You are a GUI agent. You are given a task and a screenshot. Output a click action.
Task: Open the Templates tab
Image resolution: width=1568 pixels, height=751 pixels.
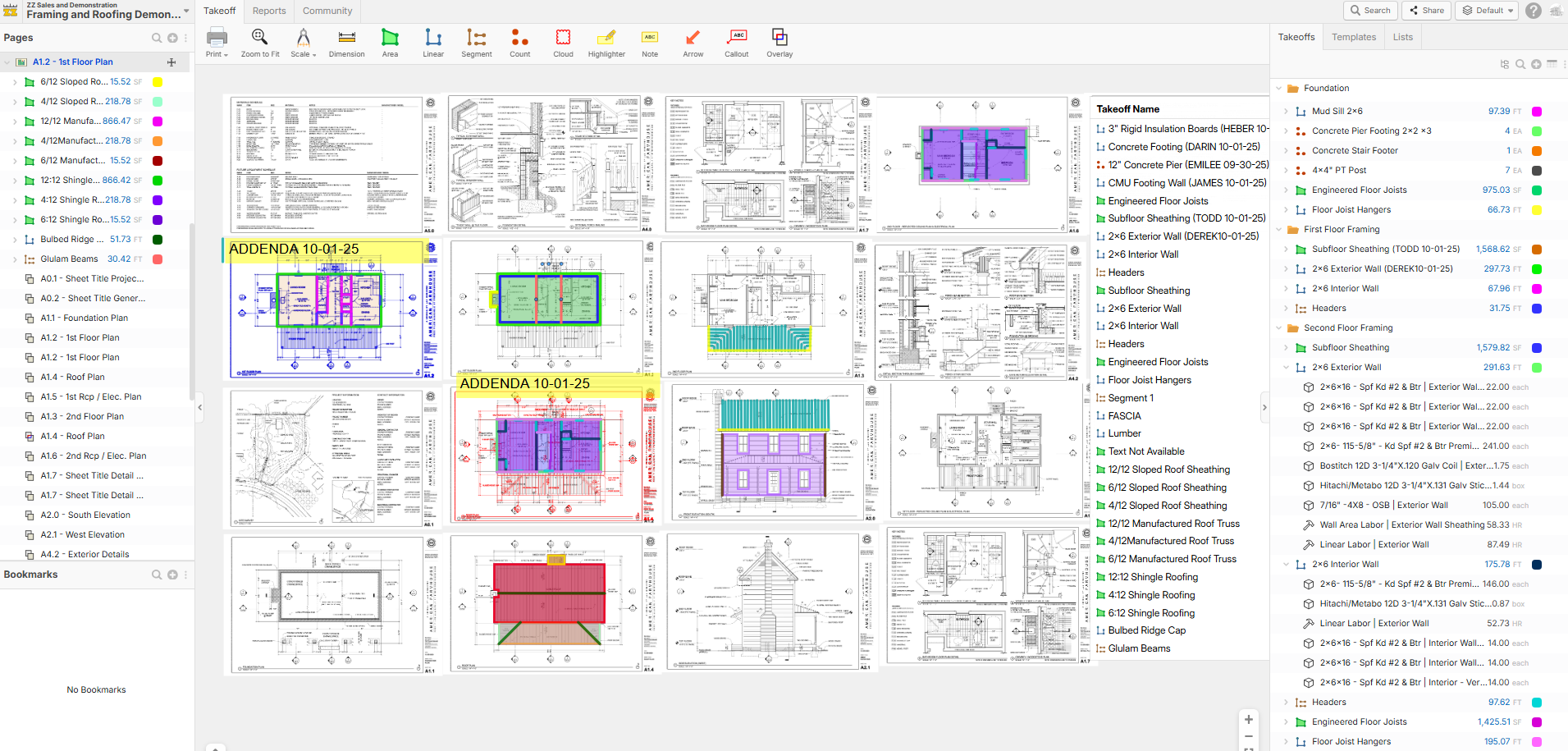1354,37
